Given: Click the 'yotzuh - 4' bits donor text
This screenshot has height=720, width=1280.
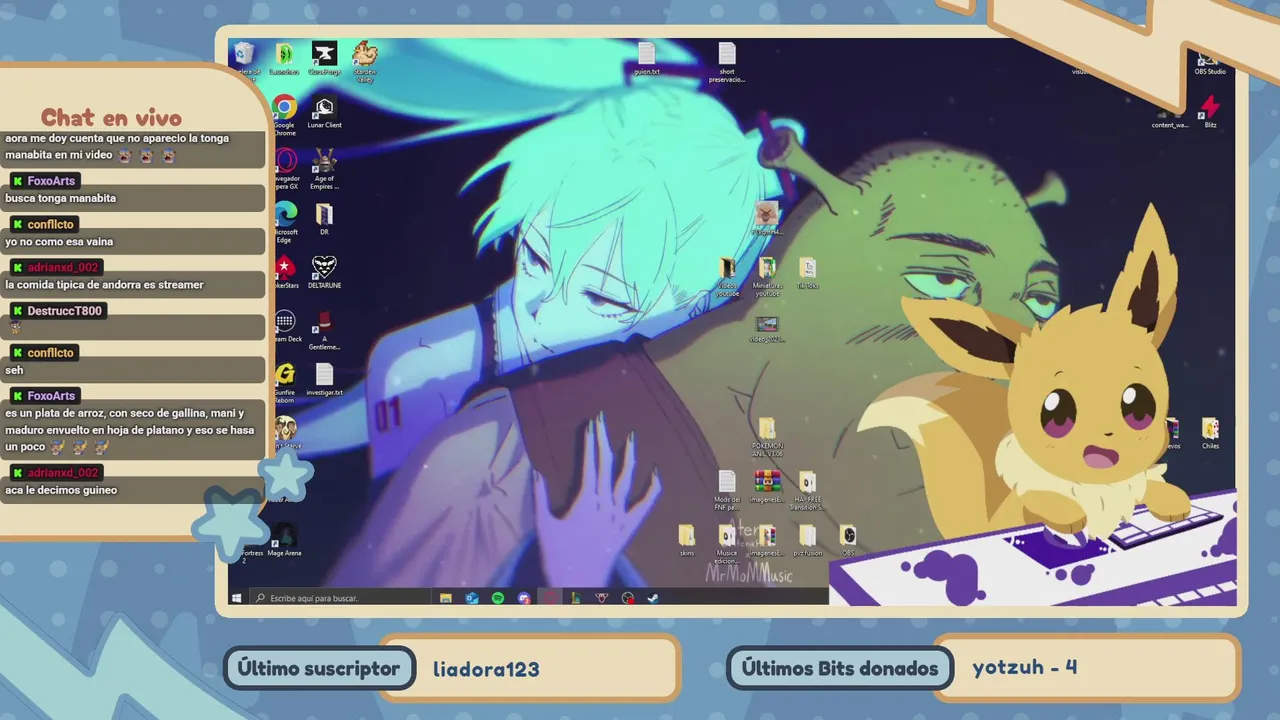Looking at the screenshot, I should point(1025,667).
